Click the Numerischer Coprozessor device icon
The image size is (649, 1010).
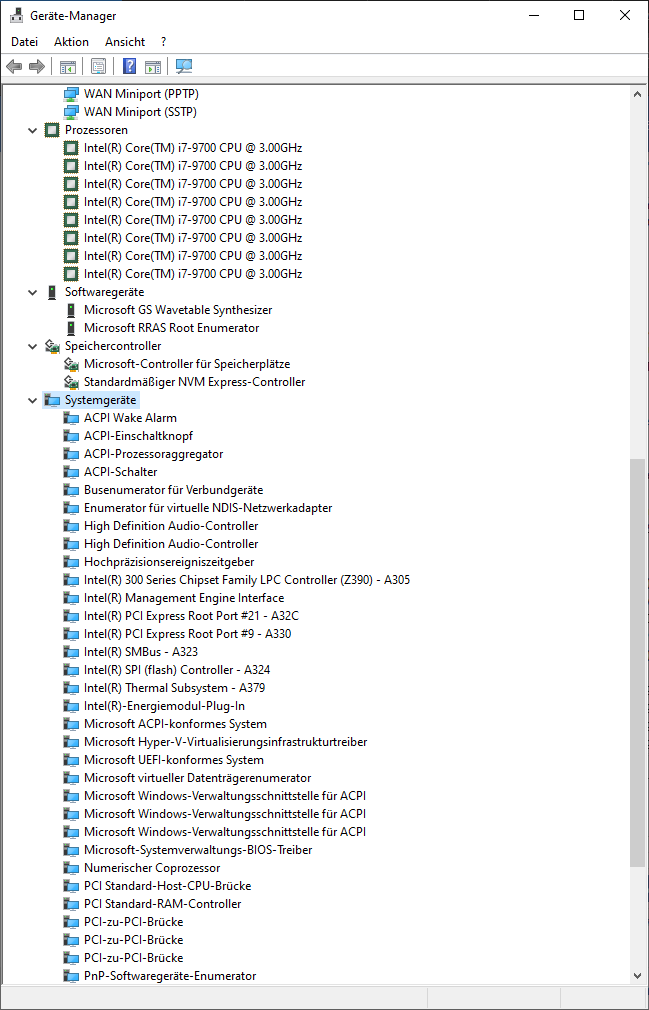(x=71, y=868)
